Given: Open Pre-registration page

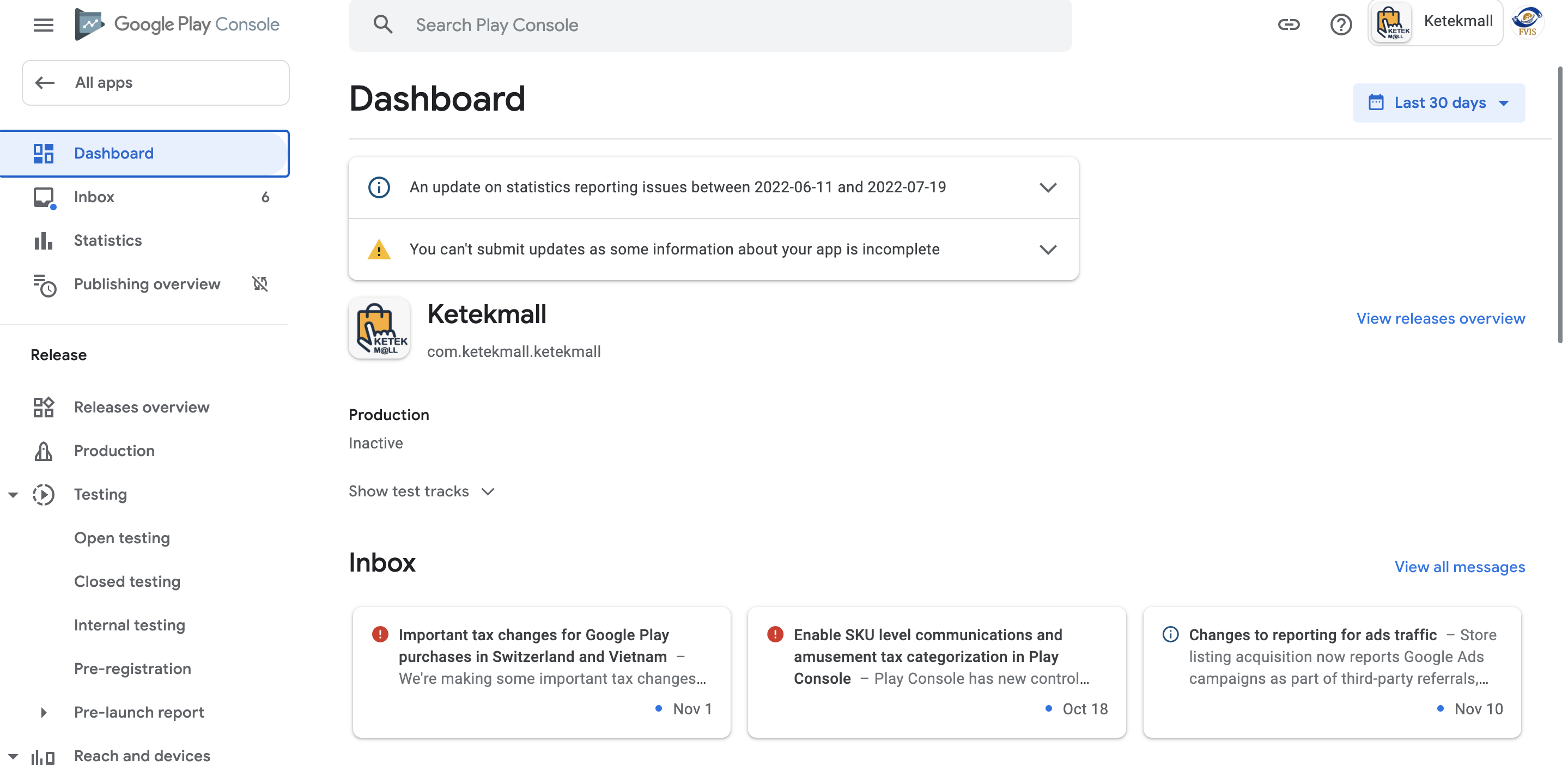Looking at the screenshot, I should click(x=133, y=669).
